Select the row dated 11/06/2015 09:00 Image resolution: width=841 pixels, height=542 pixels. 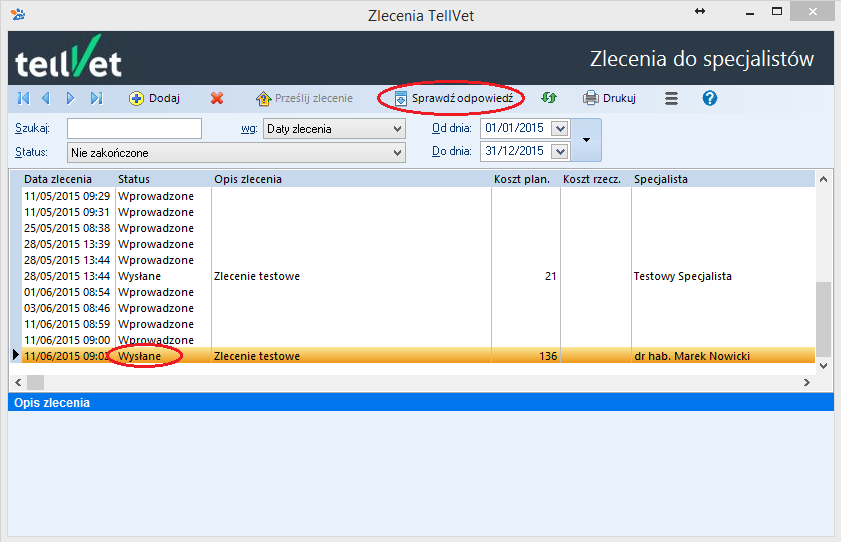418,340
